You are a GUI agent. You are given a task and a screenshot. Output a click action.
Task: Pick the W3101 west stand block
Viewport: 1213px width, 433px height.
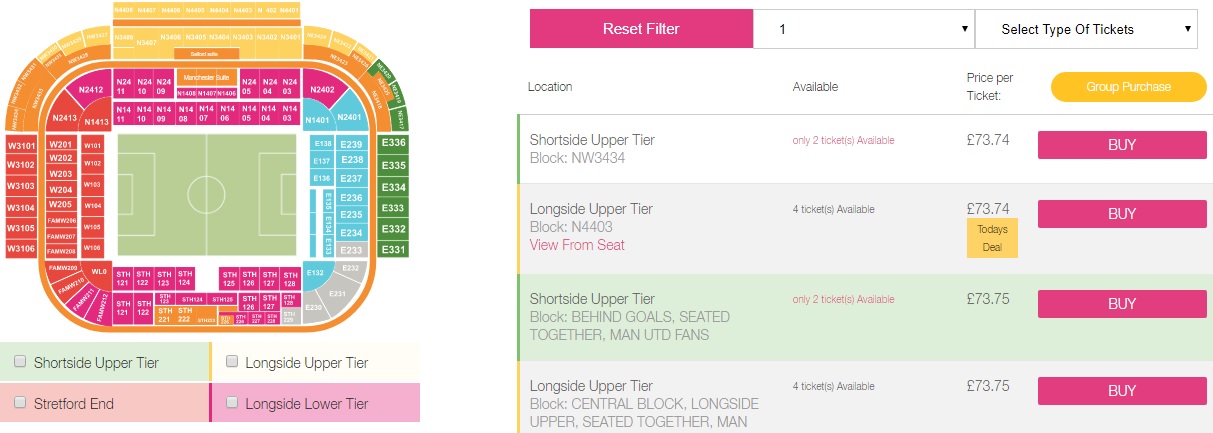coord(21,146)
